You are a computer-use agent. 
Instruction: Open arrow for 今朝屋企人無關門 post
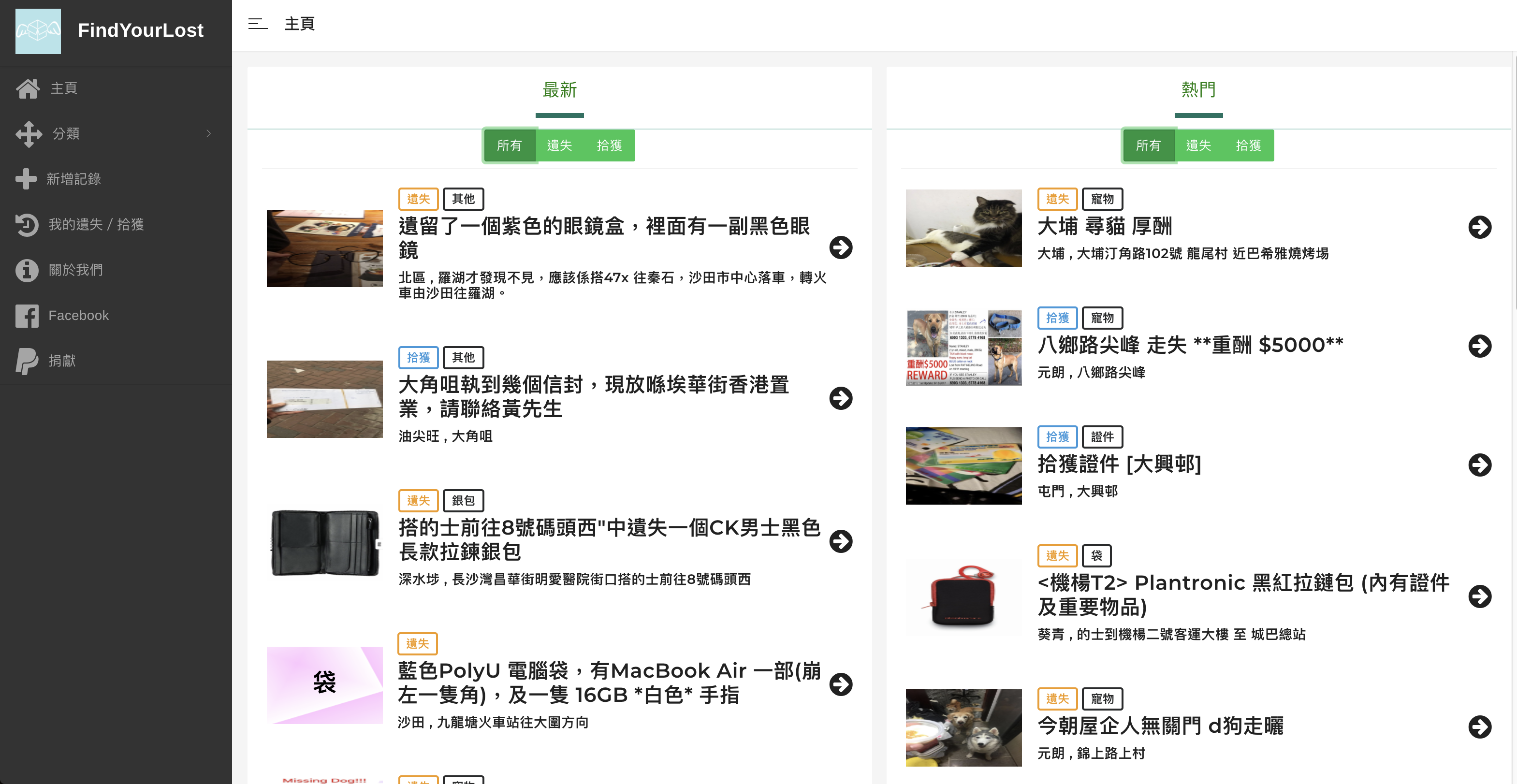[x=1479, y=726]
